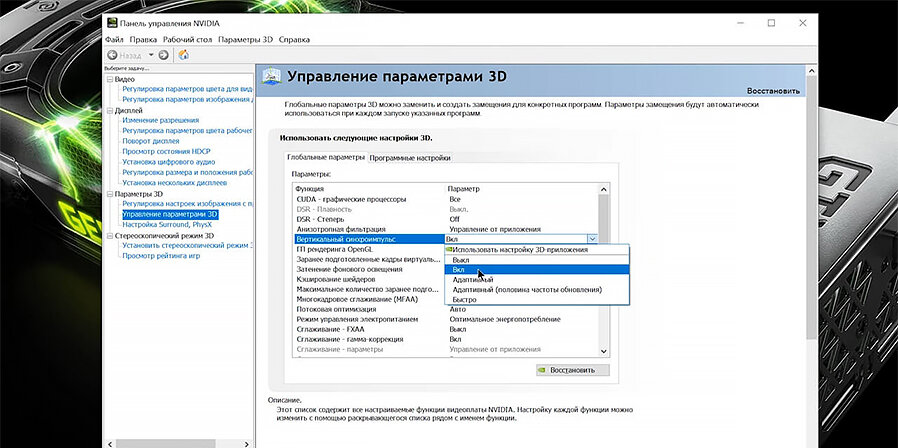Click Восстановить link in the header banner

tap(773, 91)
